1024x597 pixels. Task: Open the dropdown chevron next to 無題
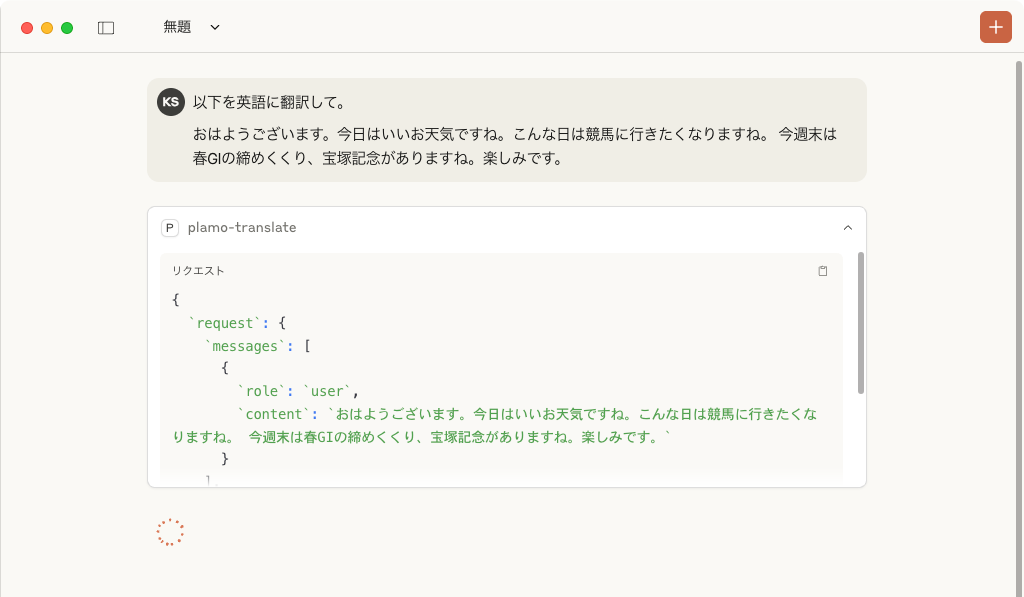click(215, 28)
